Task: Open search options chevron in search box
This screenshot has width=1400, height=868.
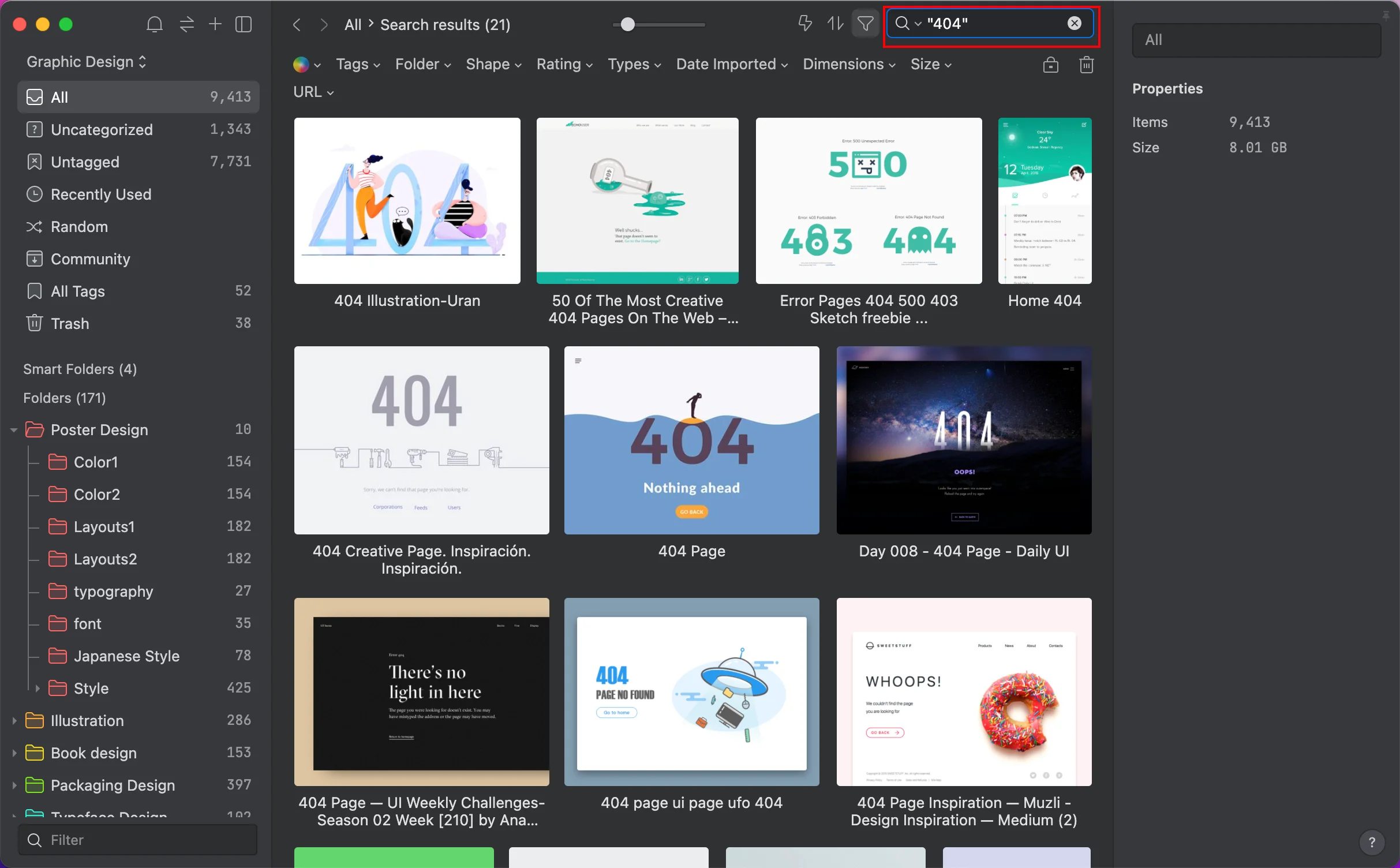Action: click(918, 24)
